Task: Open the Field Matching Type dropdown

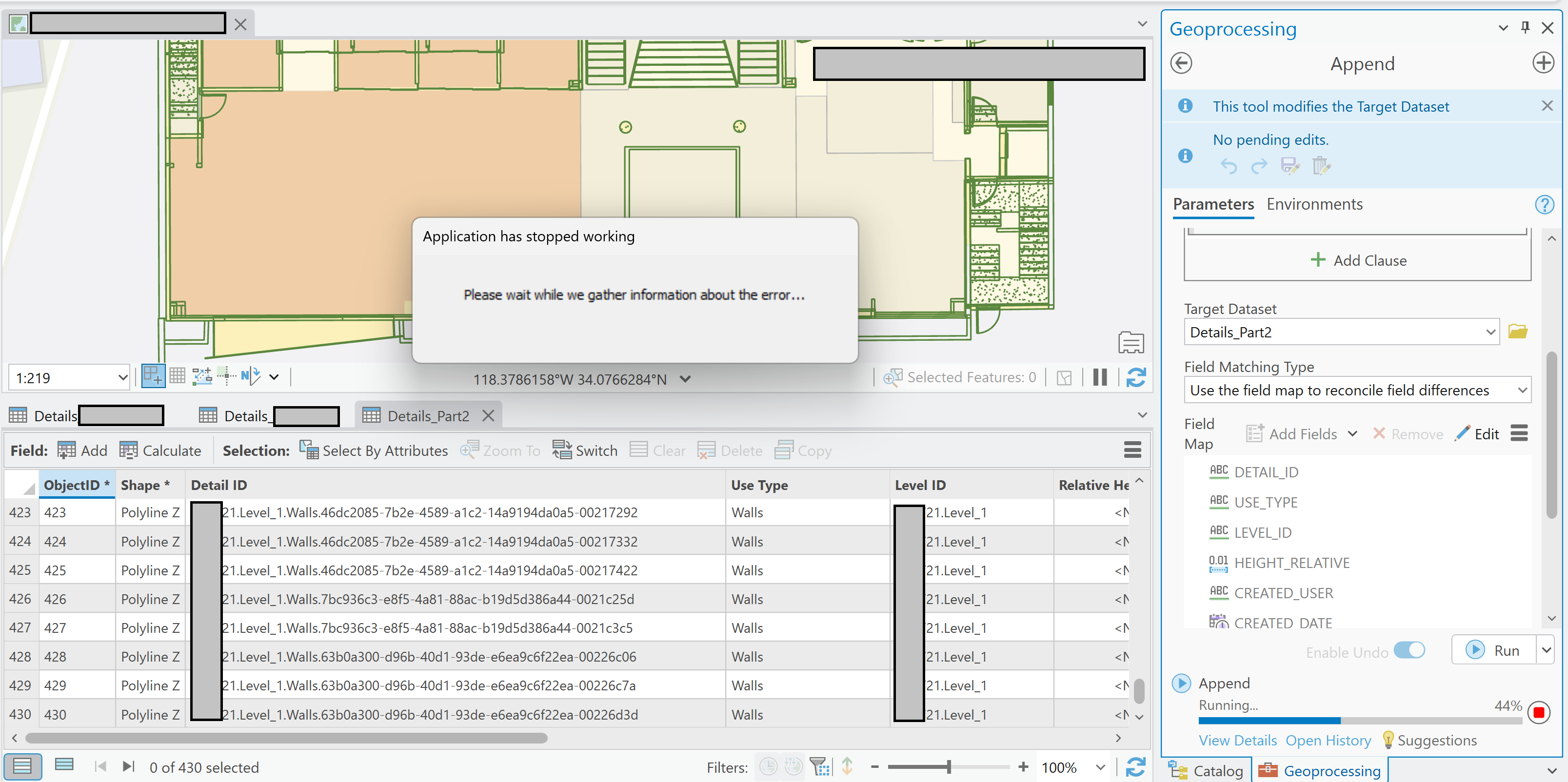Action: click(1523, 390)
